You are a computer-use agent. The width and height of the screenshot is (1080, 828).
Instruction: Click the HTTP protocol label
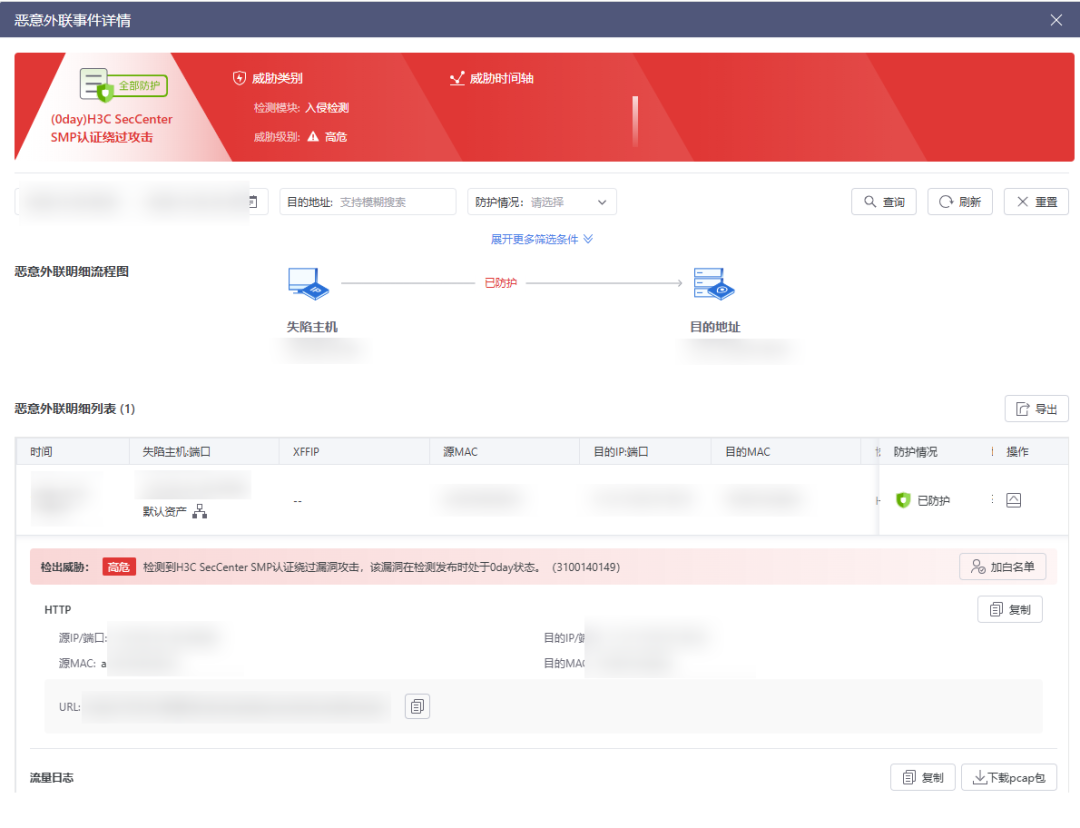pos(58,610)
